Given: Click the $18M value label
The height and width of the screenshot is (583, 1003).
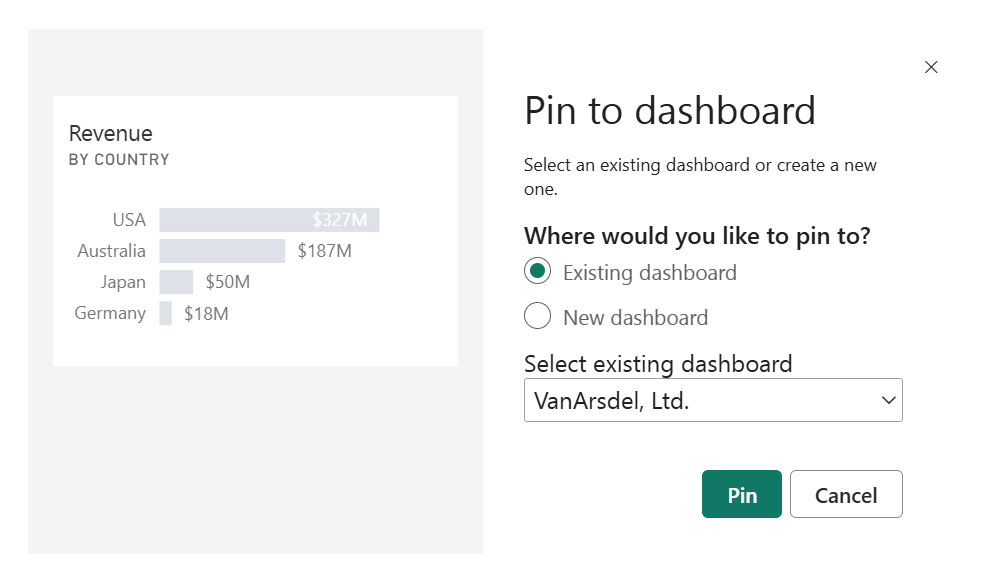Looking at the screenshot, I should coord(206,313).
